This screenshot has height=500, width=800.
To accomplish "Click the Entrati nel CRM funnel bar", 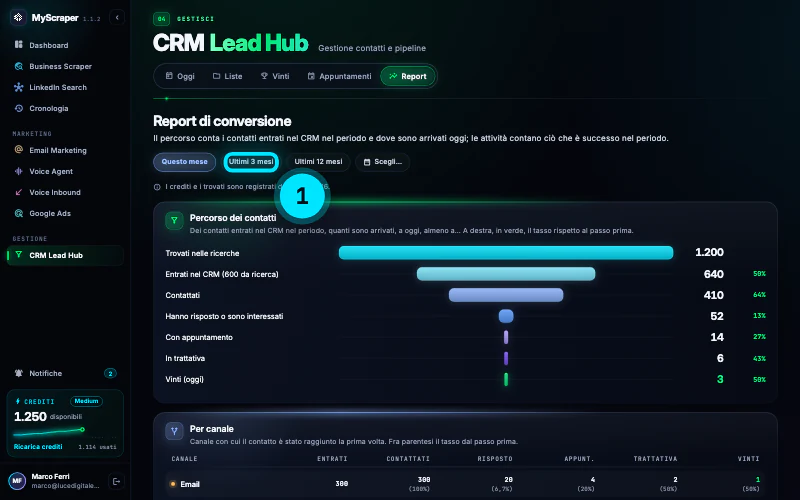I will (x=506, y=274).
